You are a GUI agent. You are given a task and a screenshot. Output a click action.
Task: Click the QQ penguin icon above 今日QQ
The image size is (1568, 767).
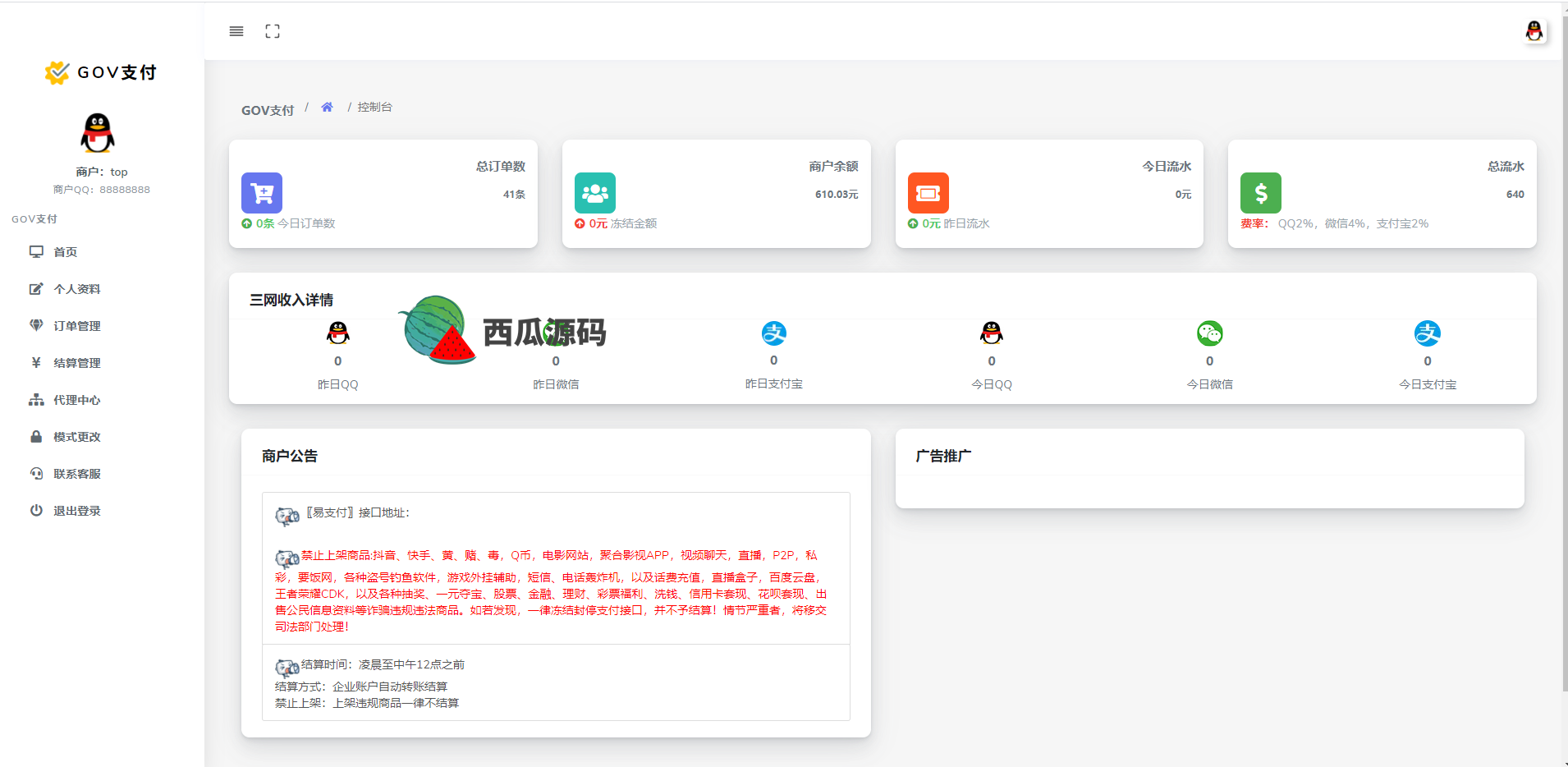pyautogui.click(x=992, y=333)
